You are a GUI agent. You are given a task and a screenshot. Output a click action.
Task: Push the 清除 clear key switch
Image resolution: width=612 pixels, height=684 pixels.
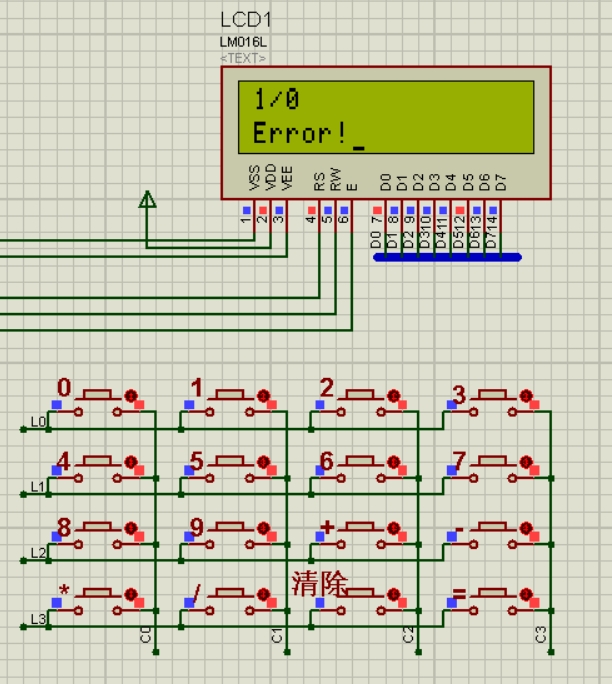pyautogui.click(x=360, y=593)
